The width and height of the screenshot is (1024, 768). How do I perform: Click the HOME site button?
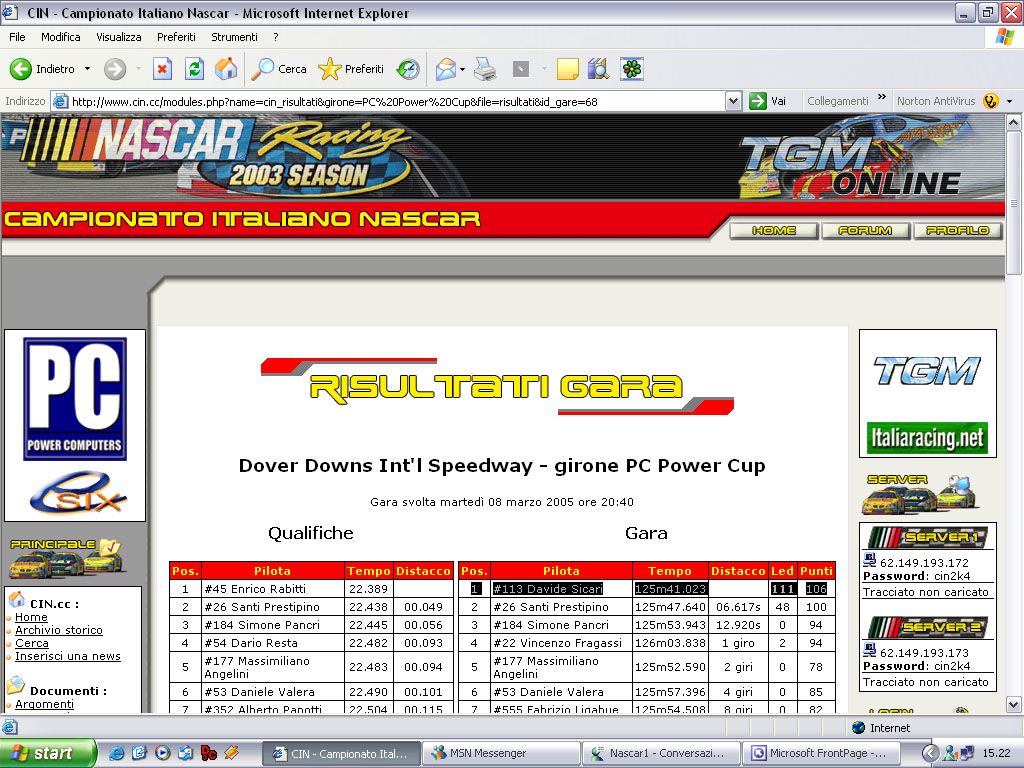tap(774, 231)
